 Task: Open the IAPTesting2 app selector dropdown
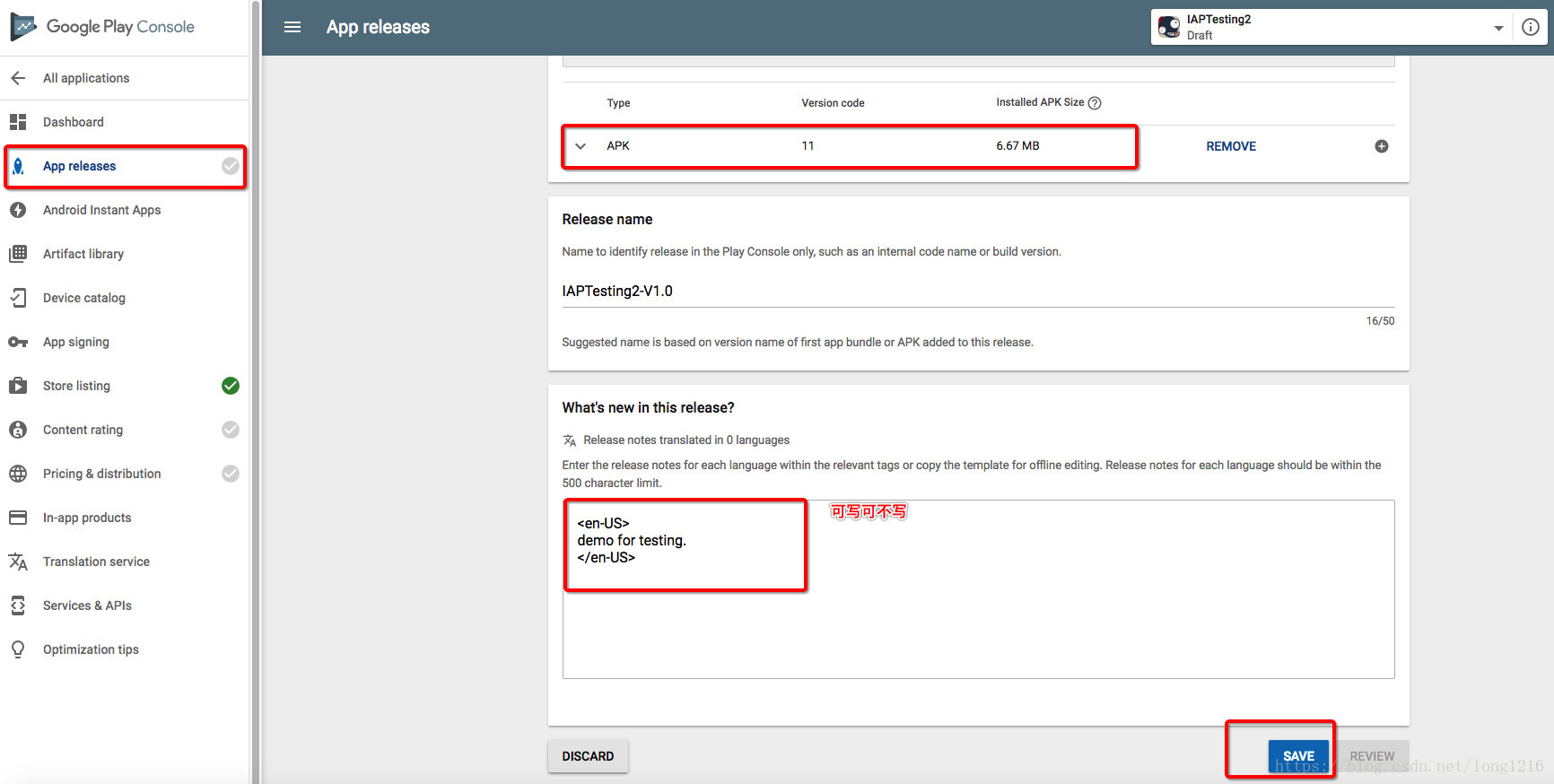(1331, 27)
